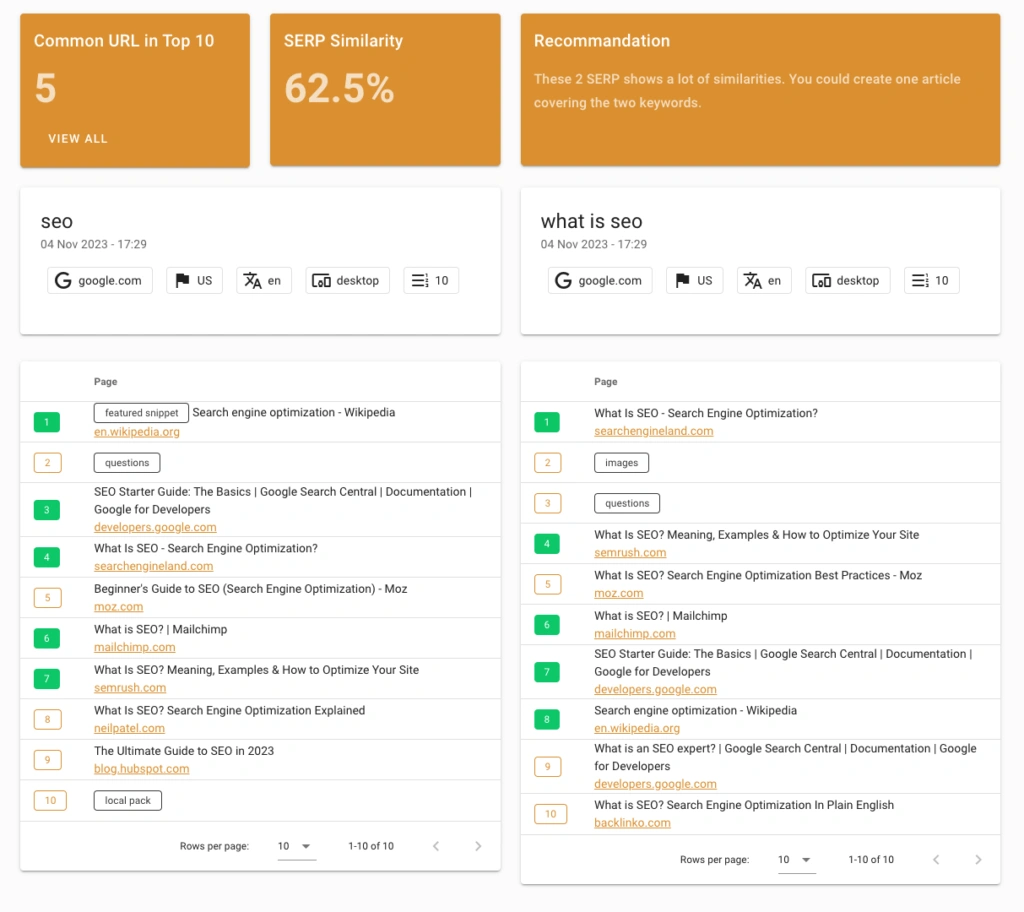1024x912 pixels.
Task: Open moz.com link in what is seo row 5
Action: click(618, 593)
